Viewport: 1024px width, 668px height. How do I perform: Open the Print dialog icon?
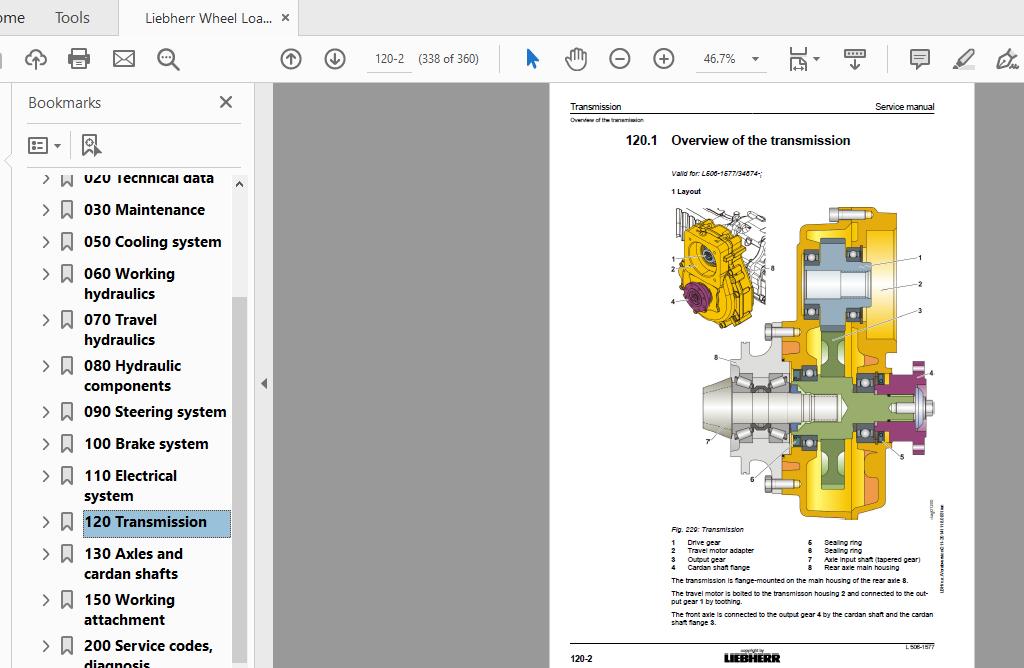pyautogui.click(x=79, y=59)
